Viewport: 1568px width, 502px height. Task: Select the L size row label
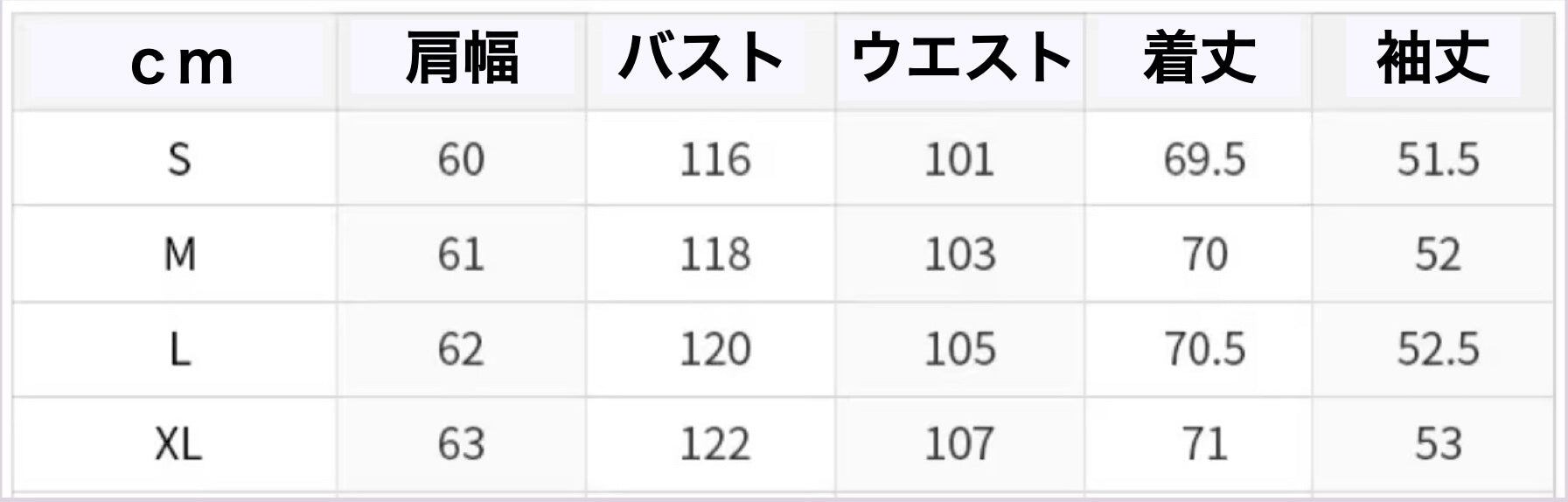[x=179, y=350]
